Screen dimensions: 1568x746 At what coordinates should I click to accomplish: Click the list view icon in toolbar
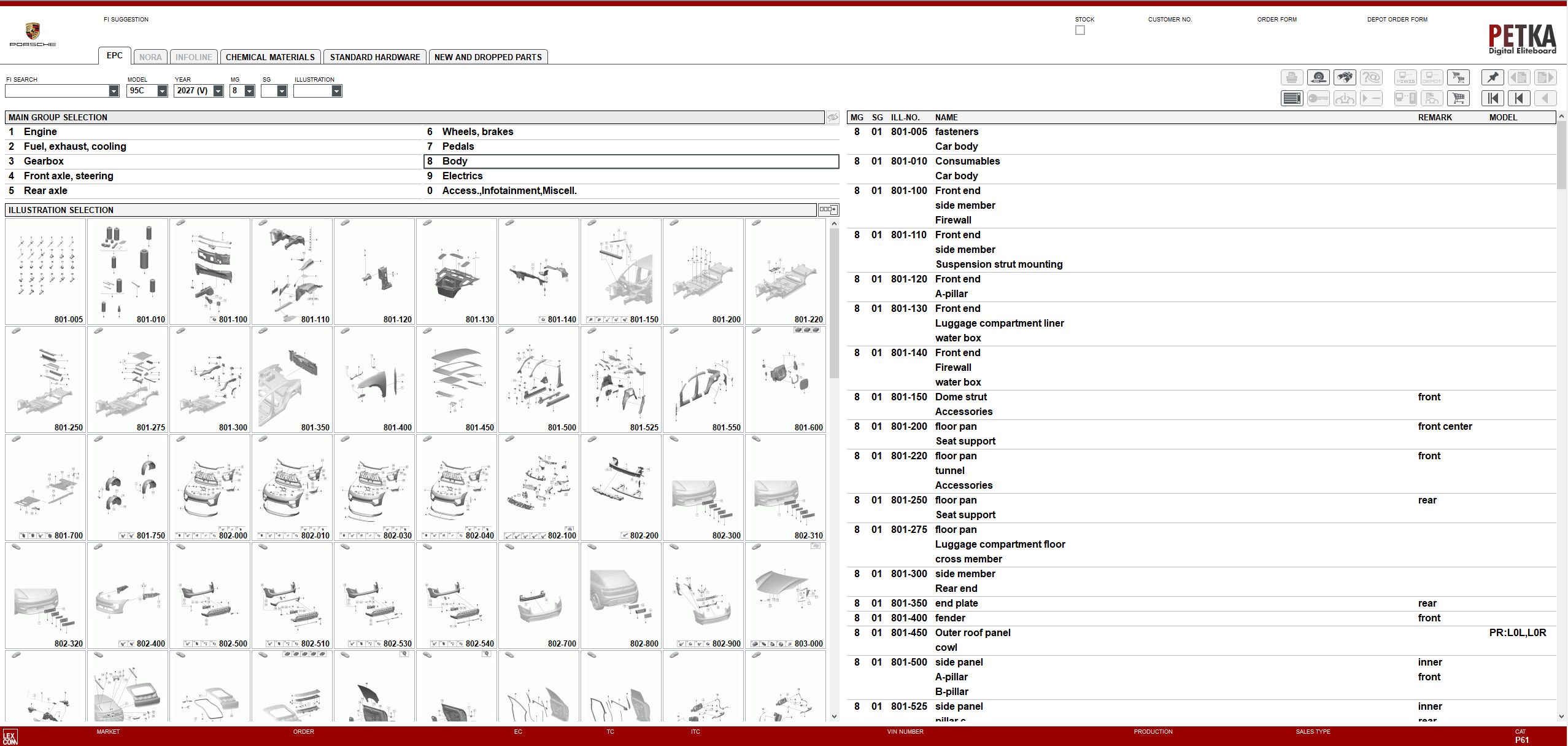1292,98
